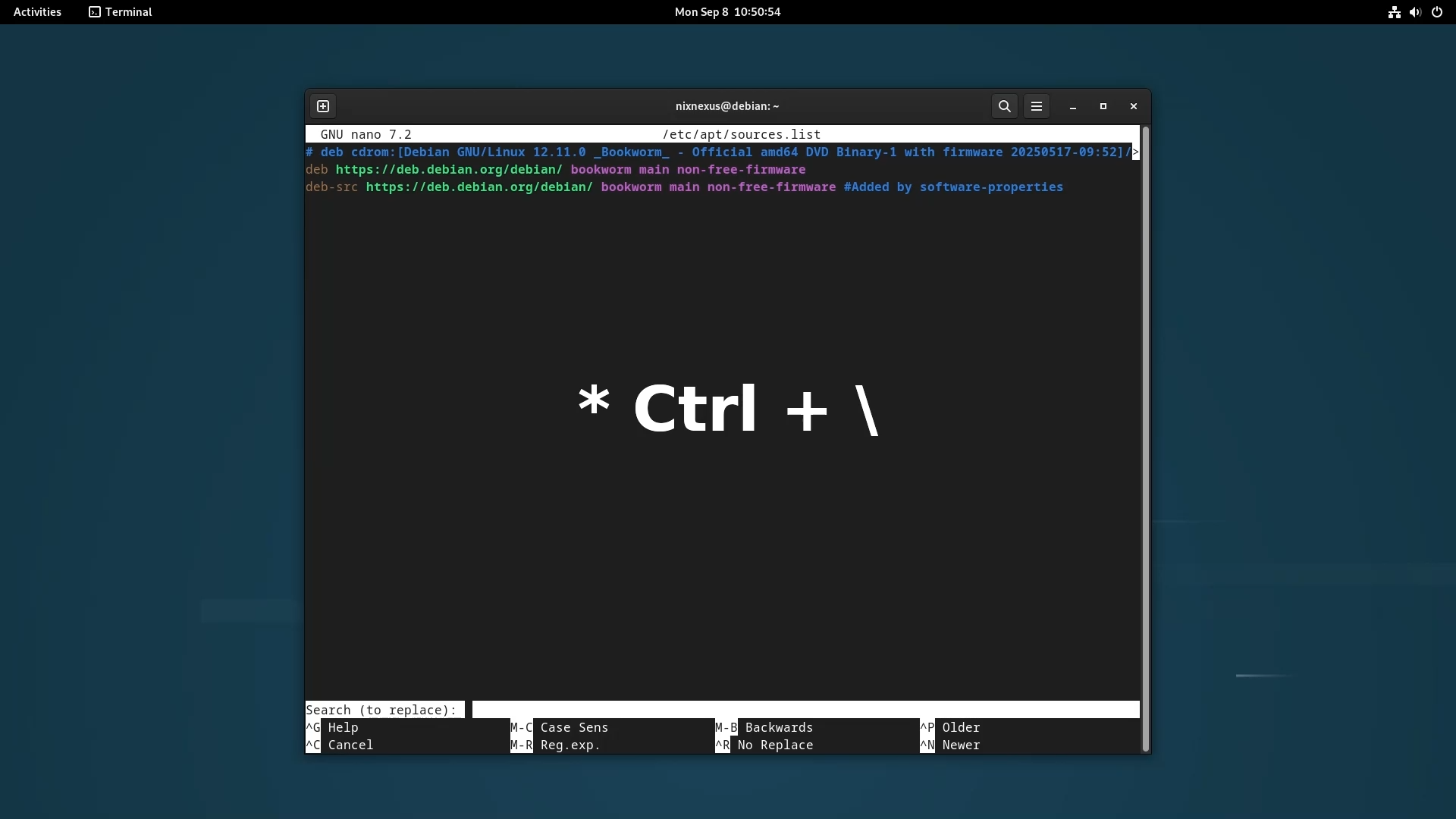This screenshot has height=819, width=1456.
Task: Click the Cancel shortcut label
Action: (350, 745)
